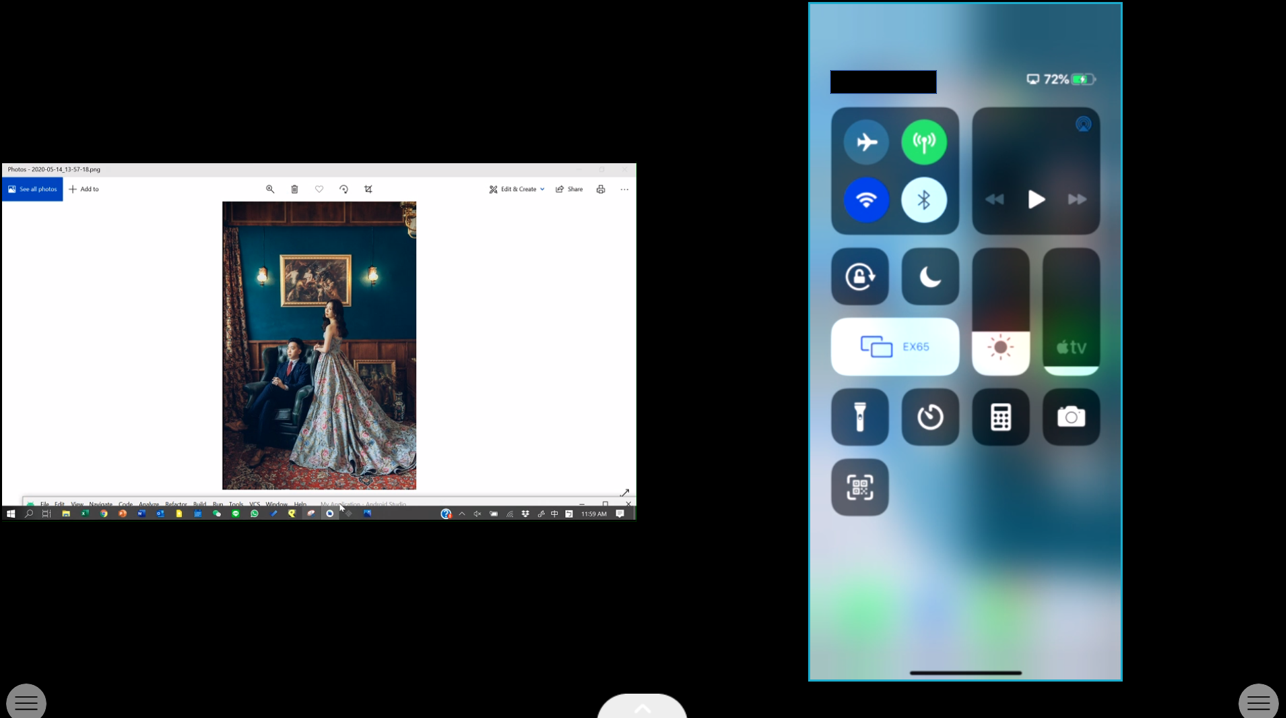Click the screen brightness slider
Viewport: 1286px width, 718px height.
[1000, 312]
